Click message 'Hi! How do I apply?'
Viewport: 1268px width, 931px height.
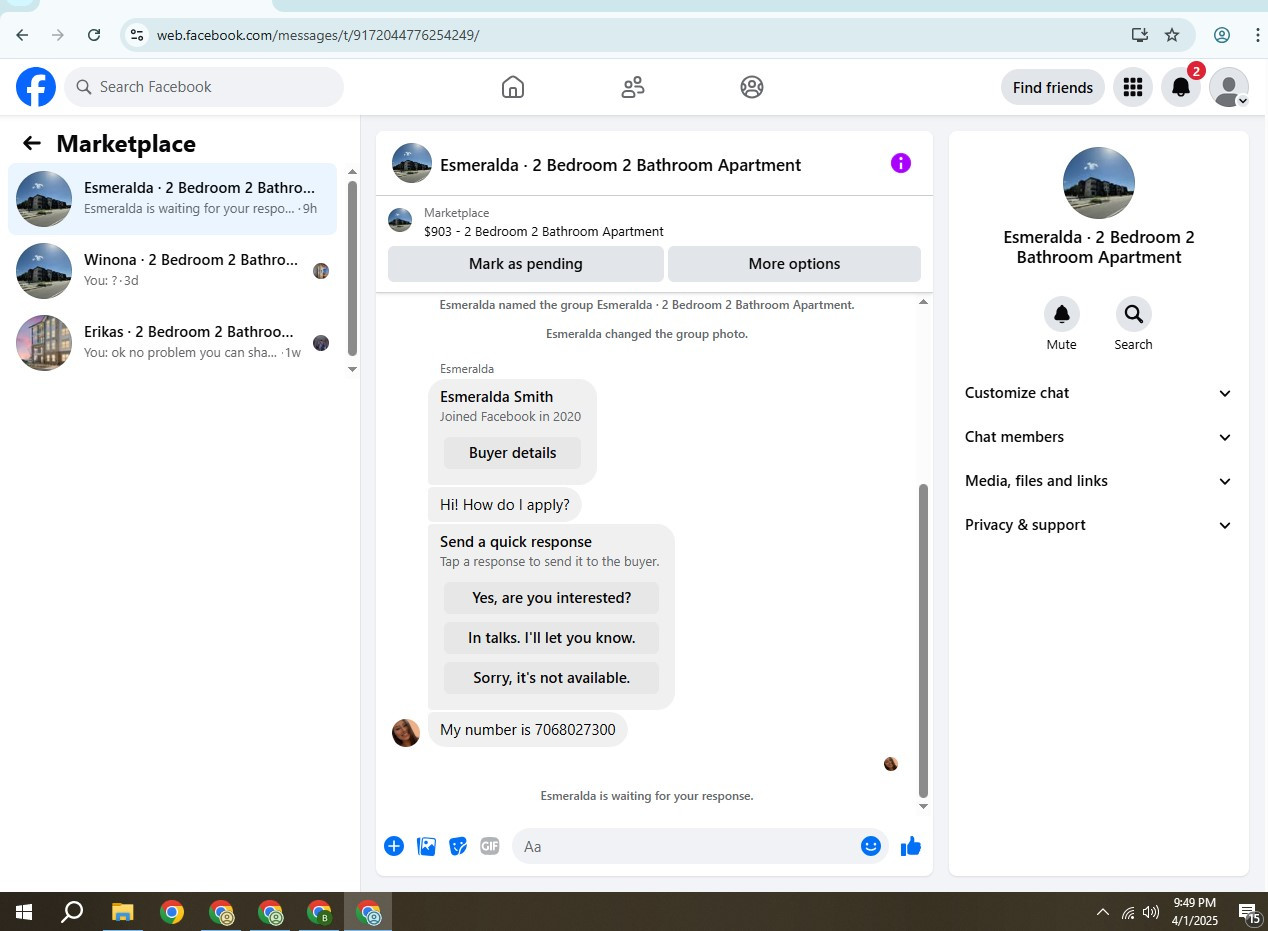coord(505,505)
